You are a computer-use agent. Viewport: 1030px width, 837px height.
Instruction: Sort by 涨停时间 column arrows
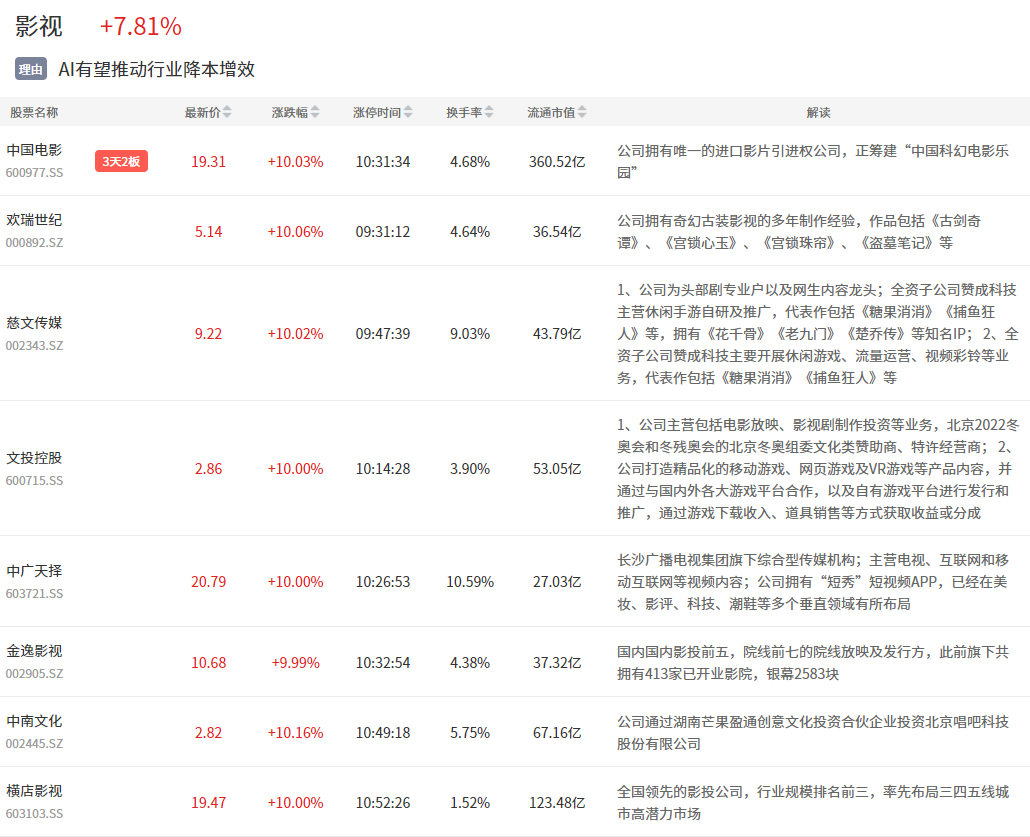click(408, 112)
